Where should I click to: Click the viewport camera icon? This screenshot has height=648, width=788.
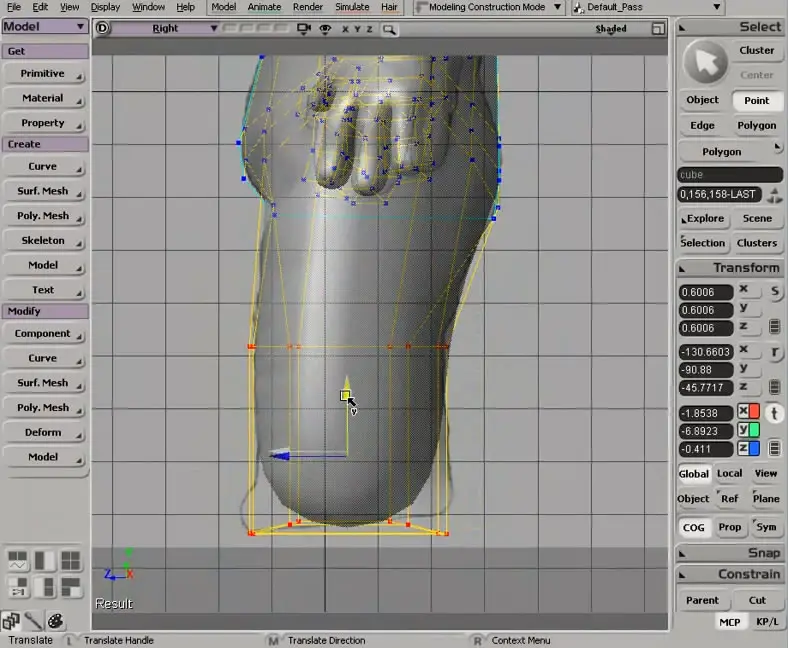[304, 29]
